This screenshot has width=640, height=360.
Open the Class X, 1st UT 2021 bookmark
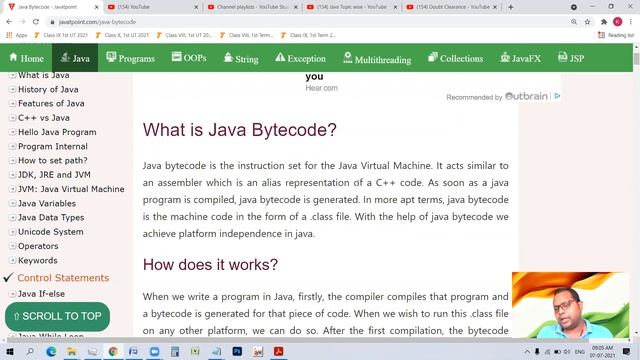coord(122,35)
